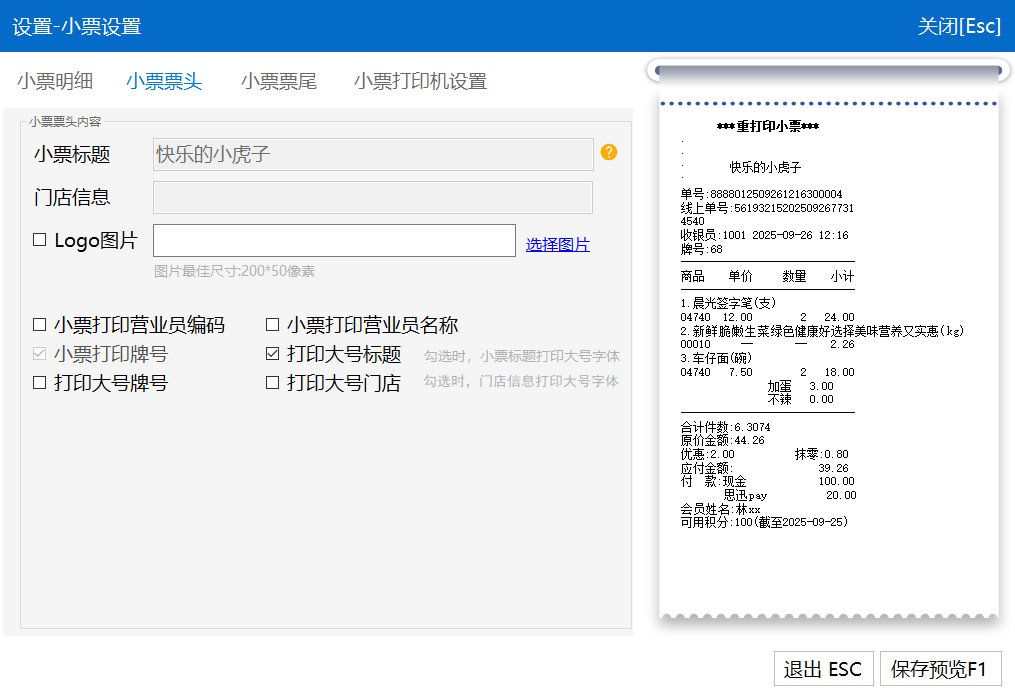
Task: Open the 小票票尾 tab
Action: tap(278, 82)
